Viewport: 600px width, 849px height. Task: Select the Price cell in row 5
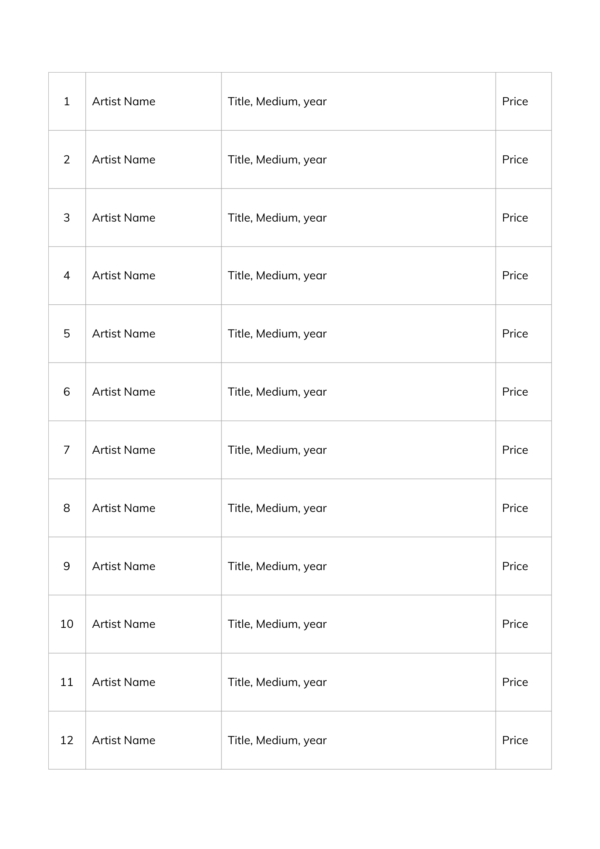point(523,334)
